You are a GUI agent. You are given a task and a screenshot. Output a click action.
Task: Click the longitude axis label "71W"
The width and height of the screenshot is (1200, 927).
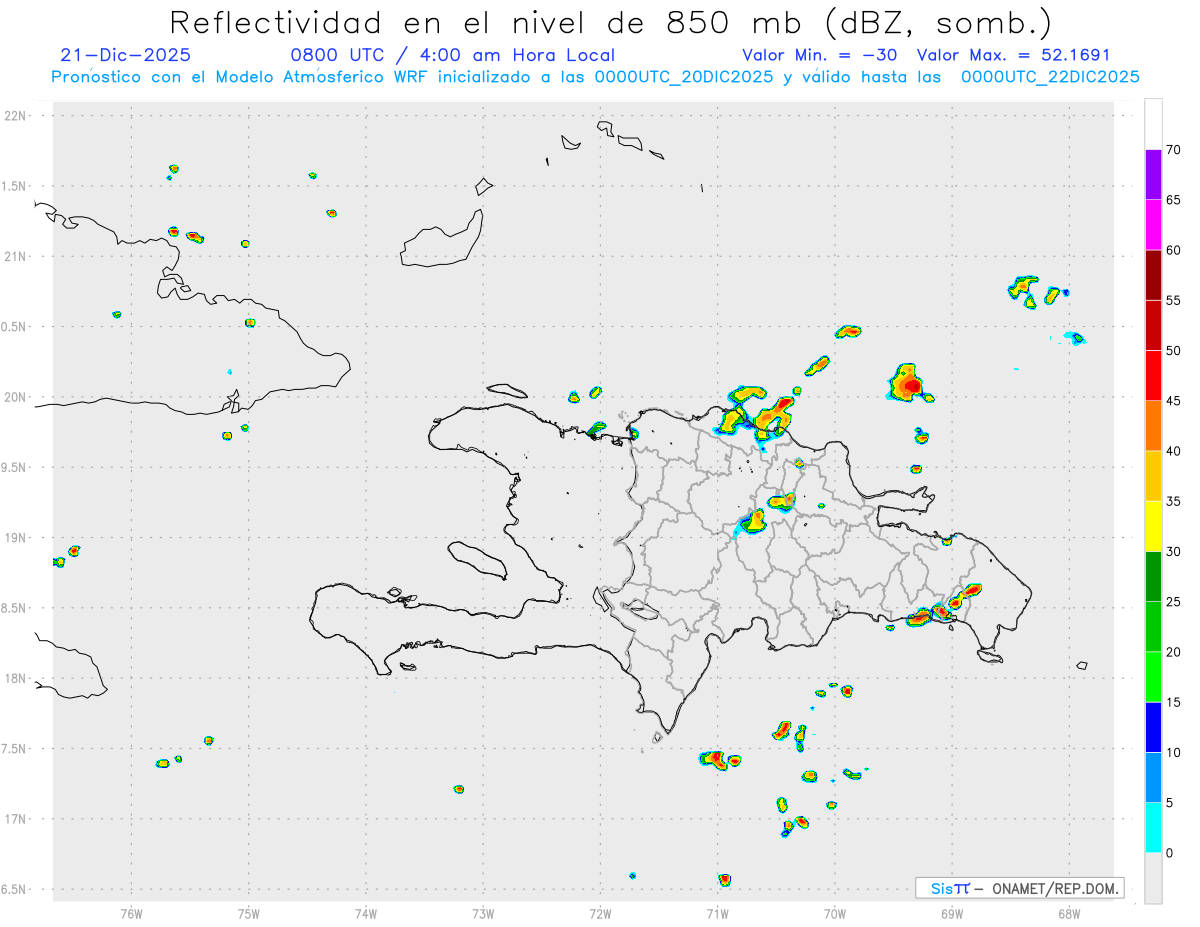click(717, 913)
